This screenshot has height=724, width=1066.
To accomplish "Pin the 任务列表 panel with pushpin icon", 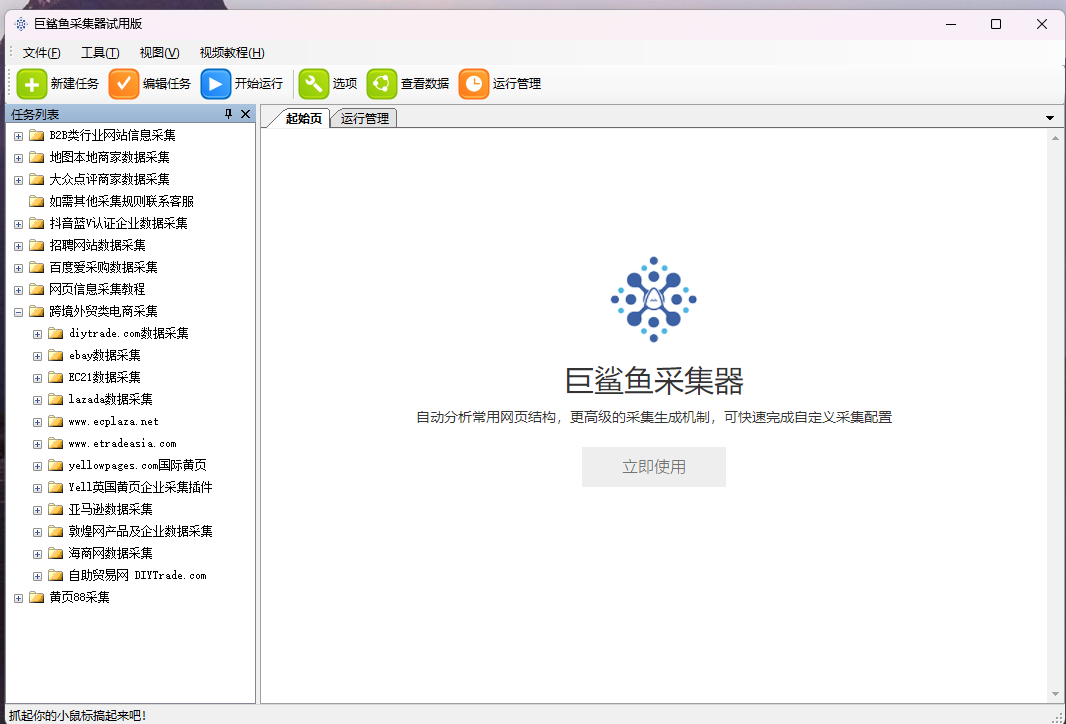I will pos(228,114).
